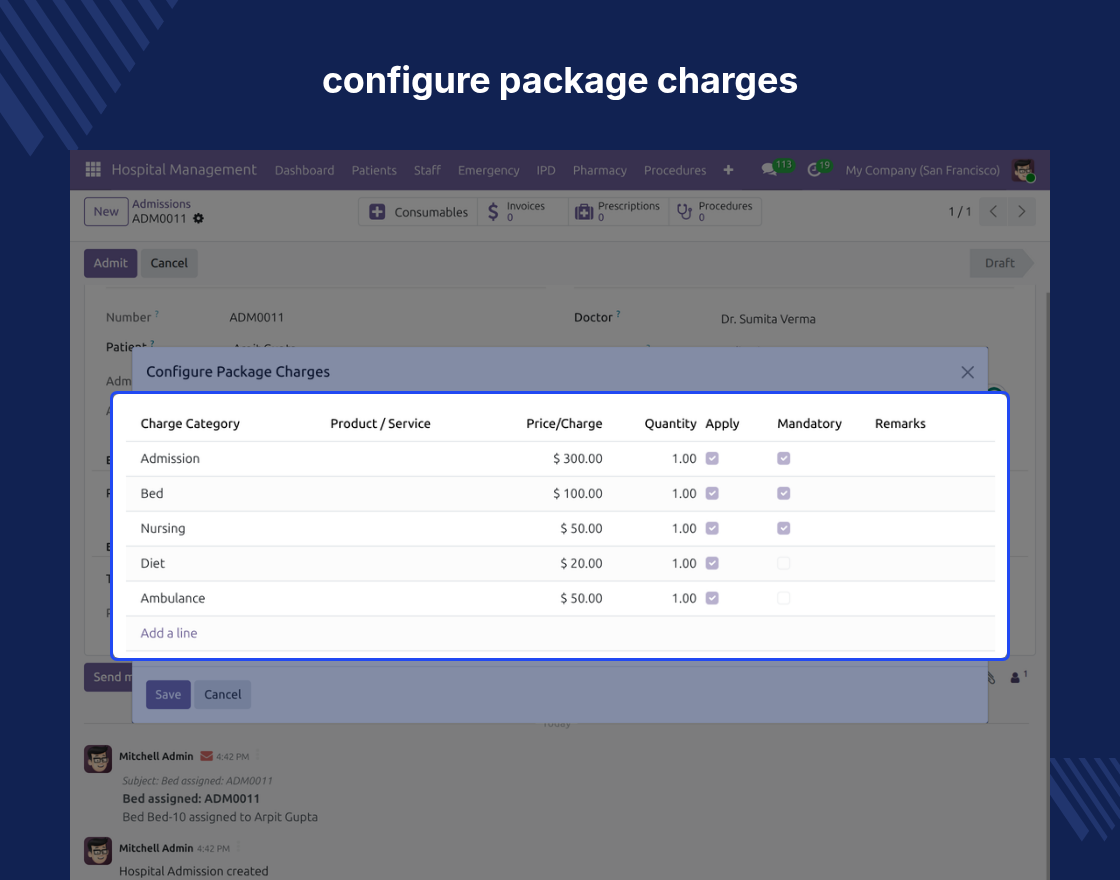Click the red envelope icon on the message
This screenshot has height=880, width=1120.
(206, 756)
